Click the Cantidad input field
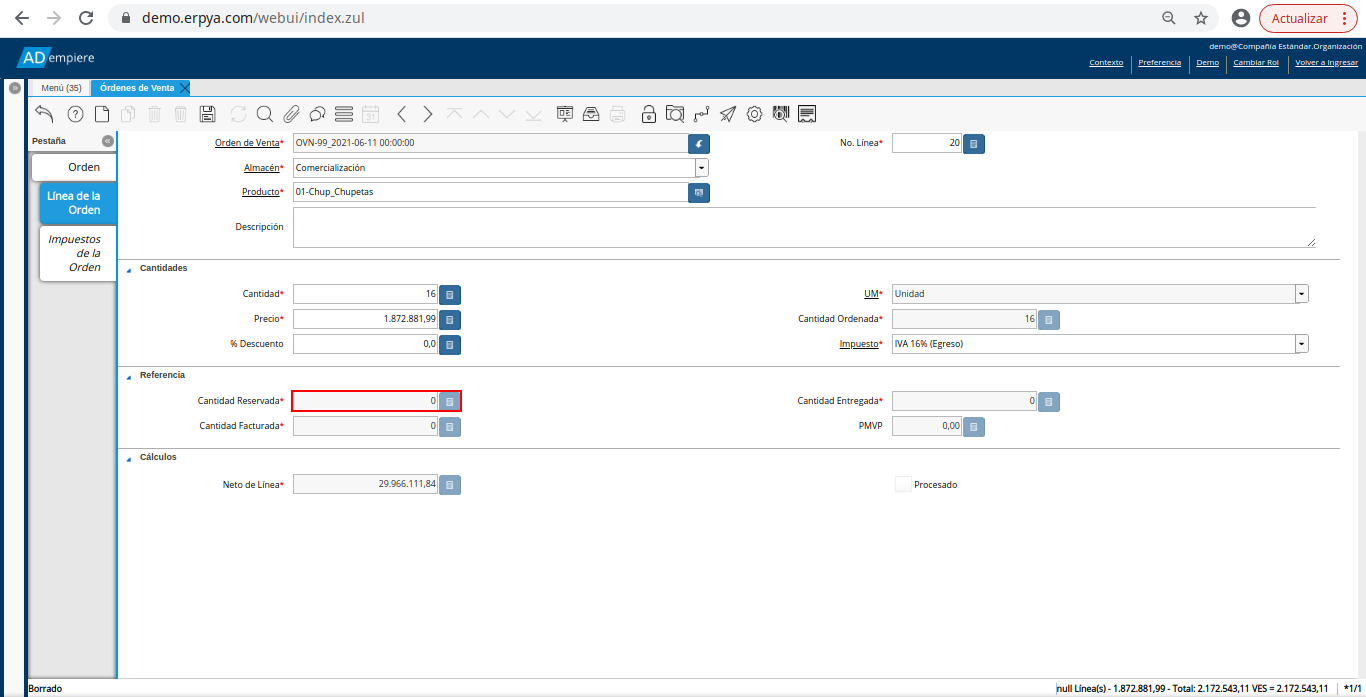Image resolution: width=1366 pixels, height=697 pixels. tap(366, 294)
